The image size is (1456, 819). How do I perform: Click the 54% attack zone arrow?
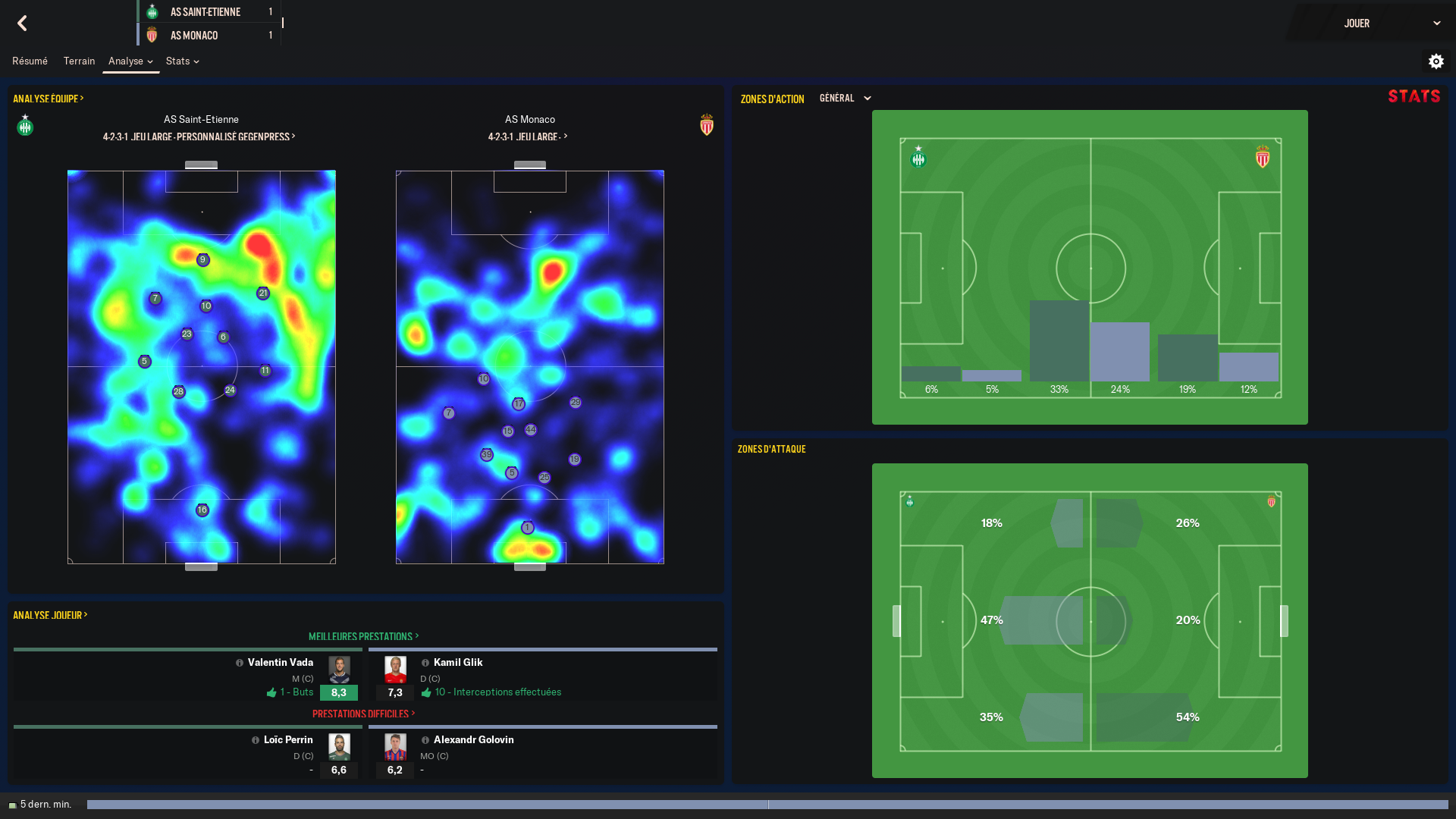[1144, 717]
